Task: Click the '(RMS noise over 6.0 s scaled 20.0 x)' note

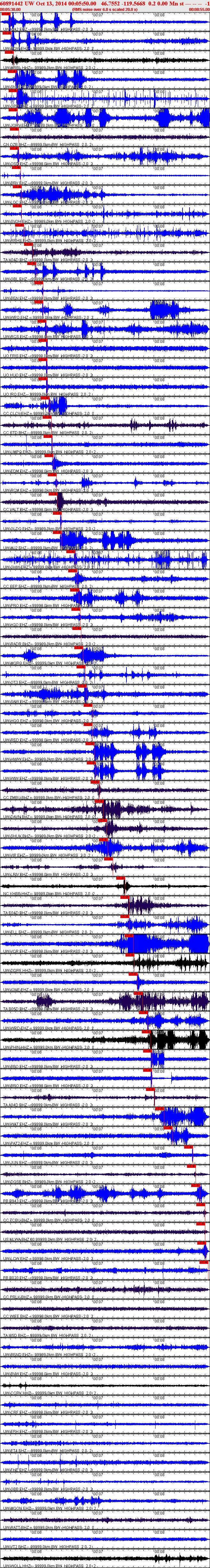Action: click(105, 9)
